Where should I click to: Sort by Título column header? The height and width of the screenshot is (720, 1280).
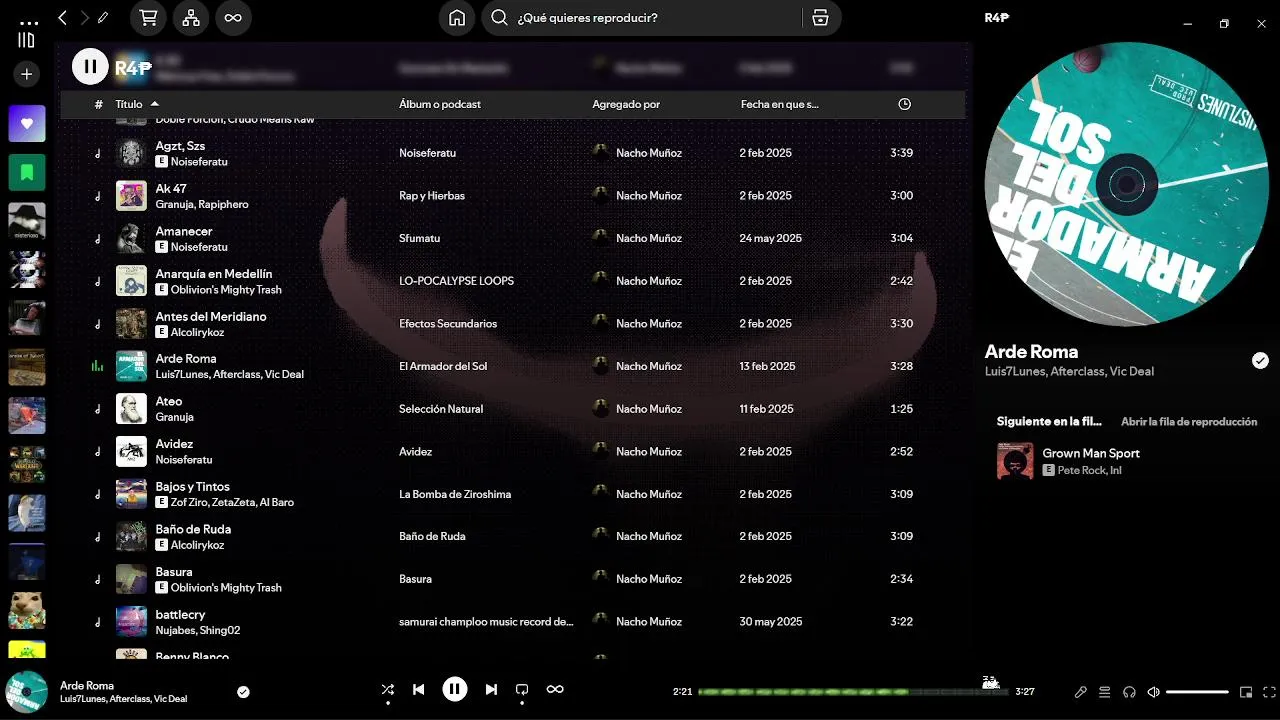[x=129, y=104]
